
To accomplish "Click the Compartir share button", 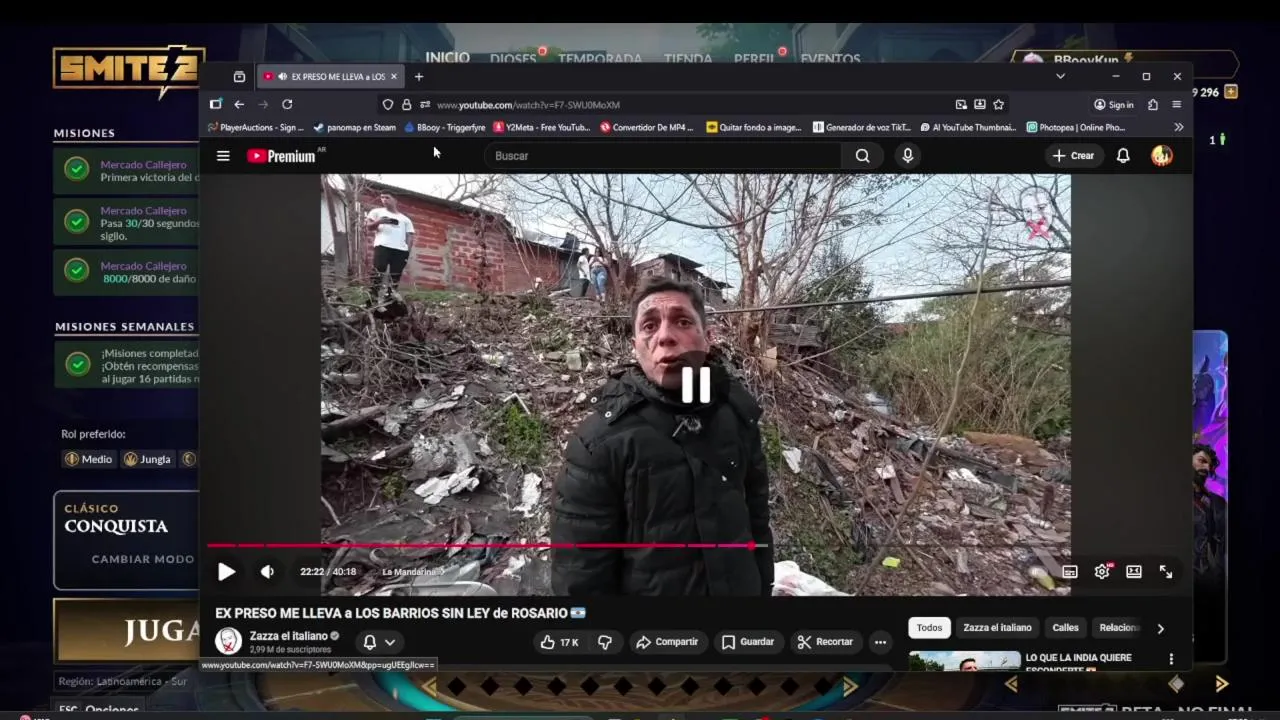I will pos(667,642).
